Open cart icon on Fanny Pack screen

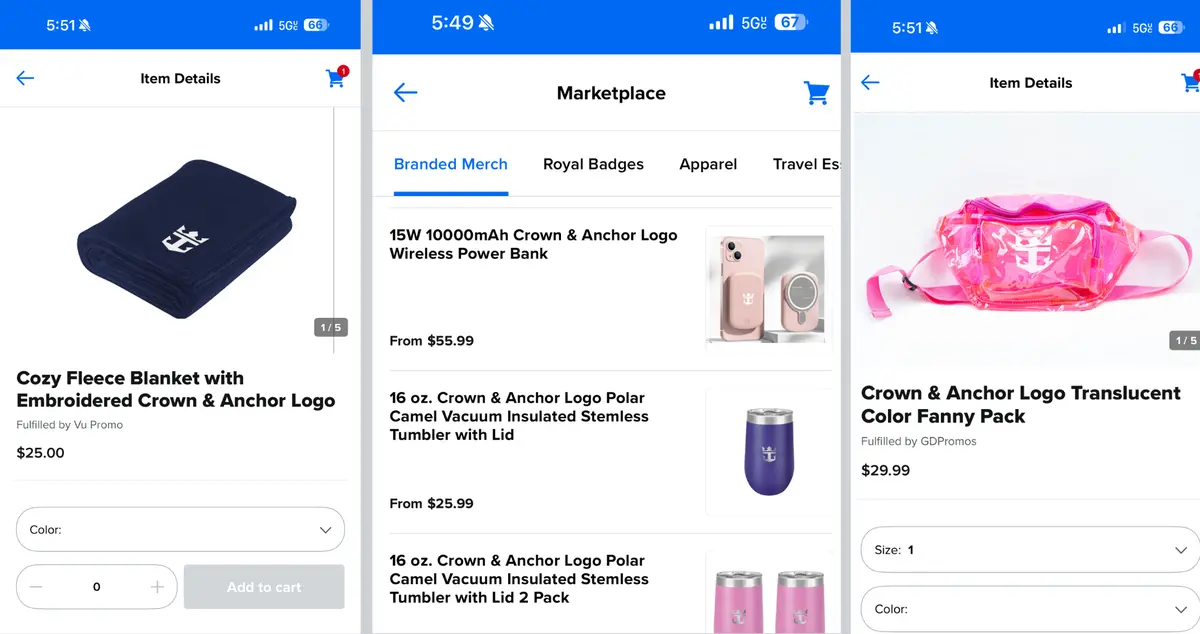1190,82
